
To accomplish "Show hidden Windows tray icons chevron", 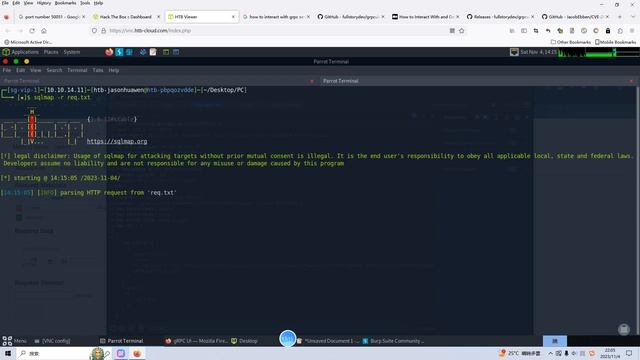I will [550, 353].
